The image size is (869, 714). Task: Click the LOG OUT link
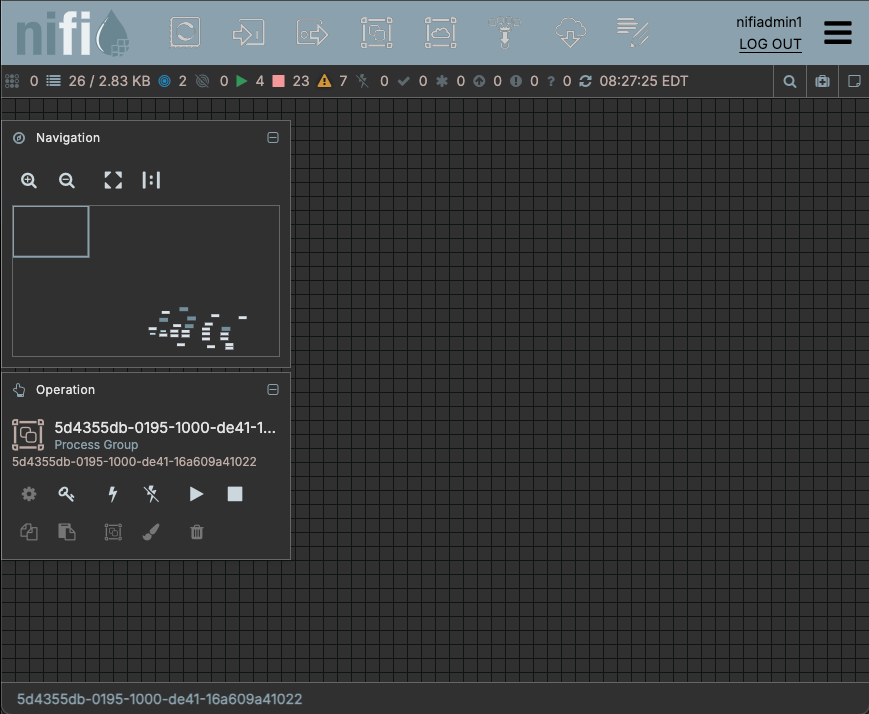click(x=770, y=44)
